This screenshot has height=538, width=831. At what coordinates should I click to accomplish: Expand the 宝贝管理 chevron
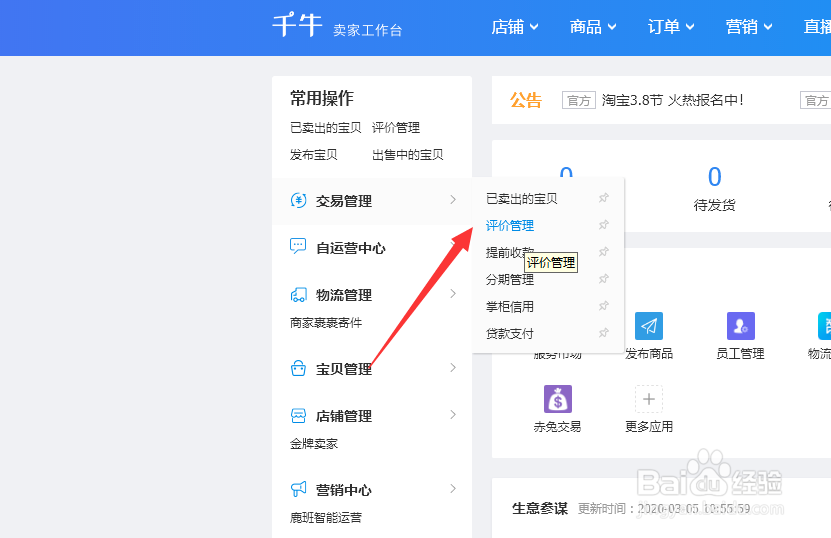tap(453, 367)
